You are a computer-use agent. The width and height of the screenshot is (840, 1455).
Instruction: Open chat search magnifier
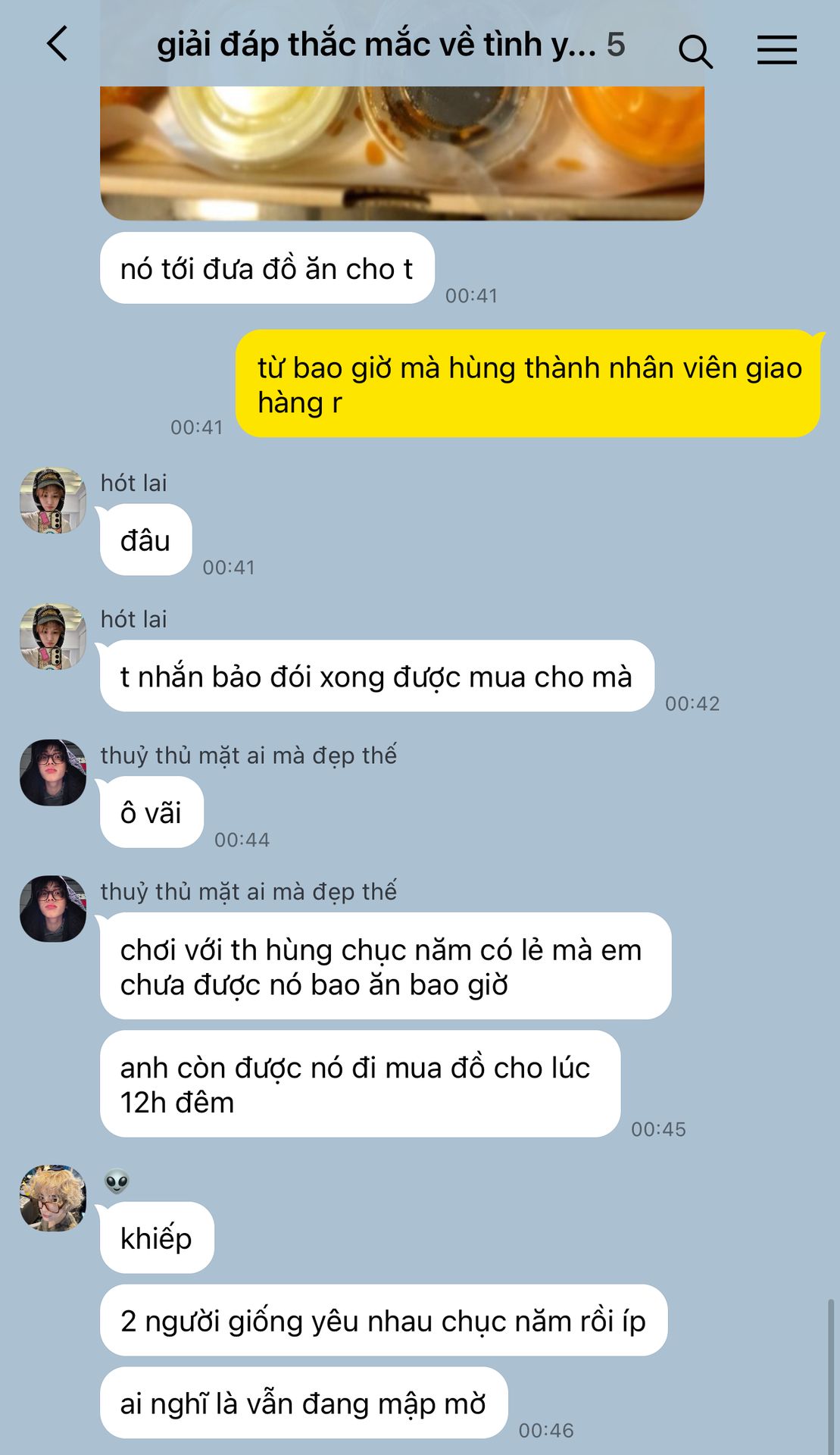coord(695,51)
